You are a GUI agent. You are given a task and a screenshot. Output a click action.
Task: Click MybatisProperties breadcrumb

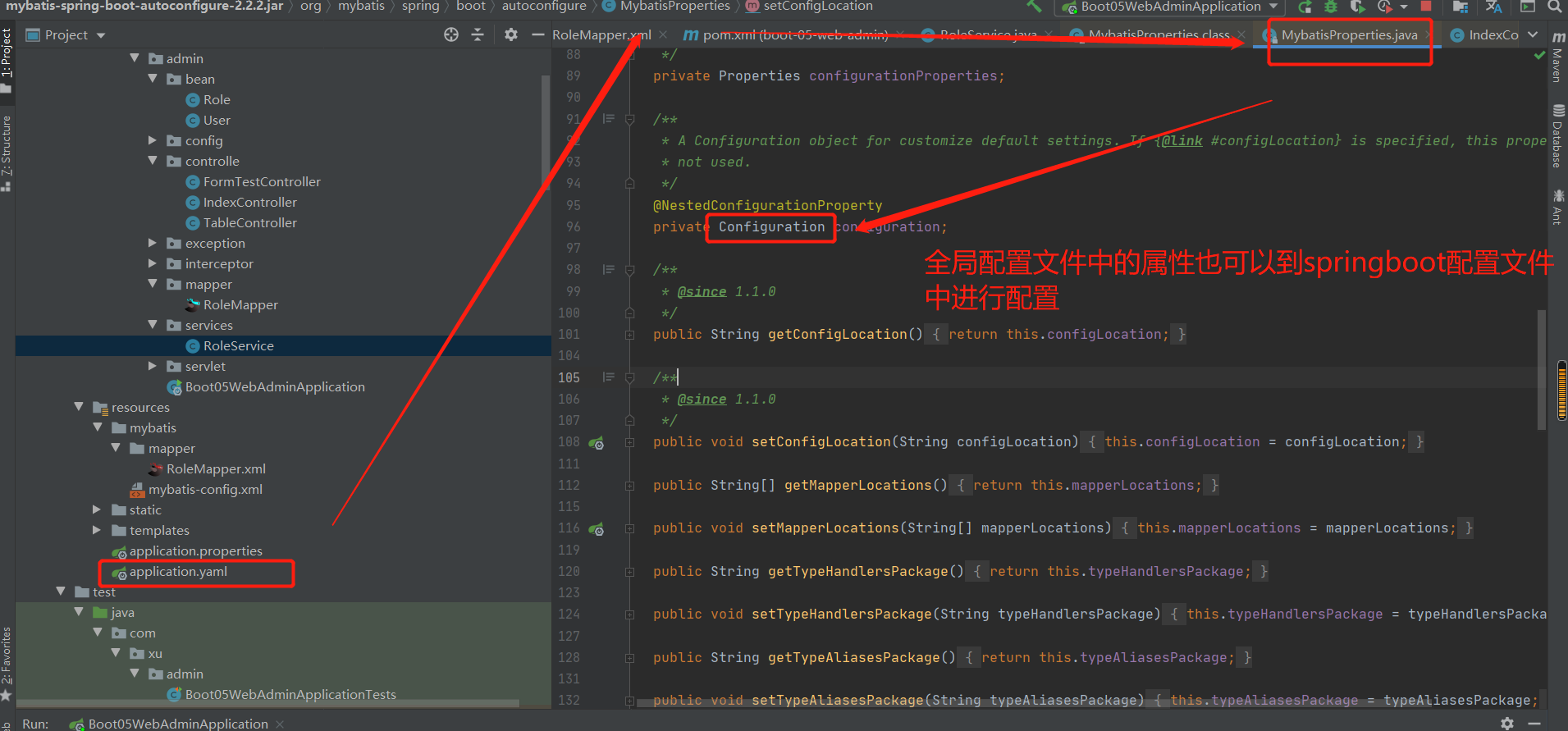pos(665,7)
